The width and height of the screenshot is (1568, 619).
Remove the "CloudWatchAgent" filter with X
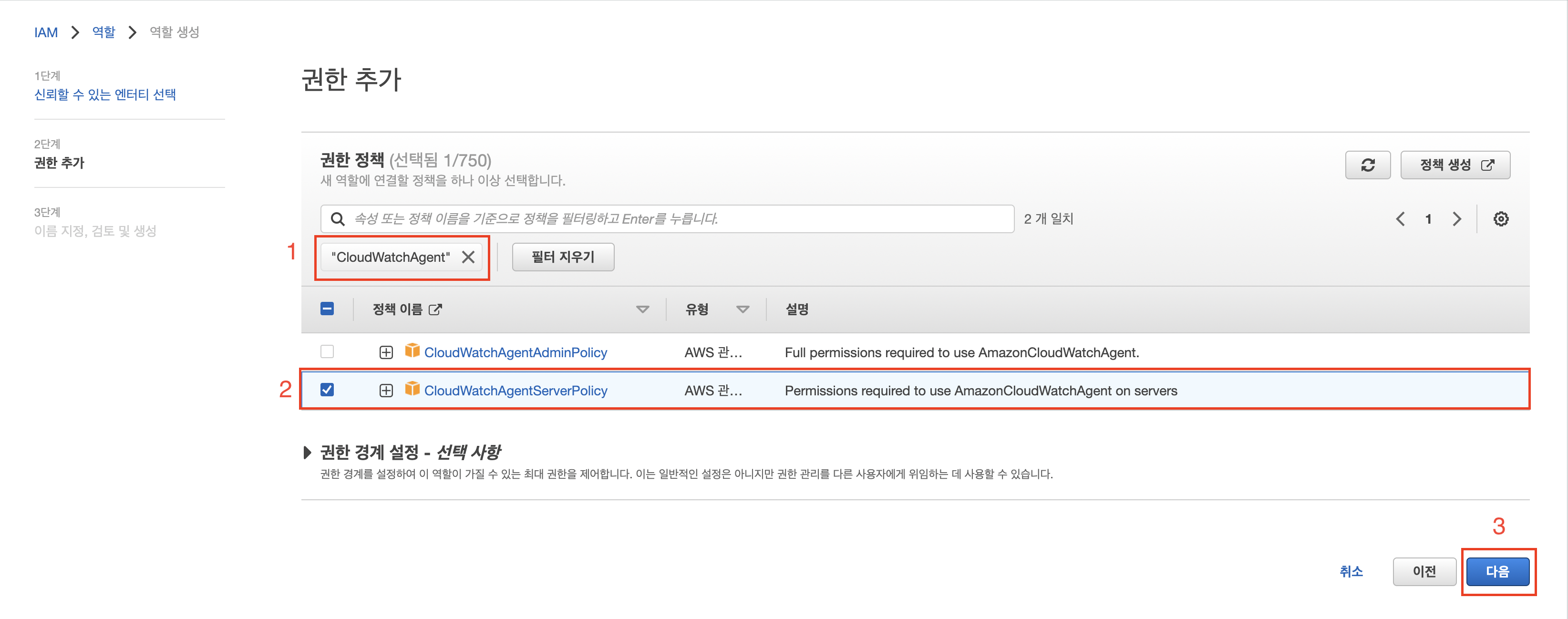click(467, 257)
